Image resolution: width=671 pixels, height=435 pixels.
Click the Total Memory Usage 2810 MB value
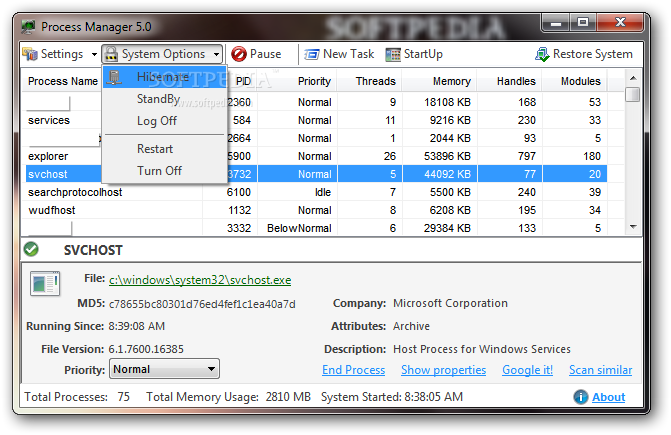tap(288, 397)
